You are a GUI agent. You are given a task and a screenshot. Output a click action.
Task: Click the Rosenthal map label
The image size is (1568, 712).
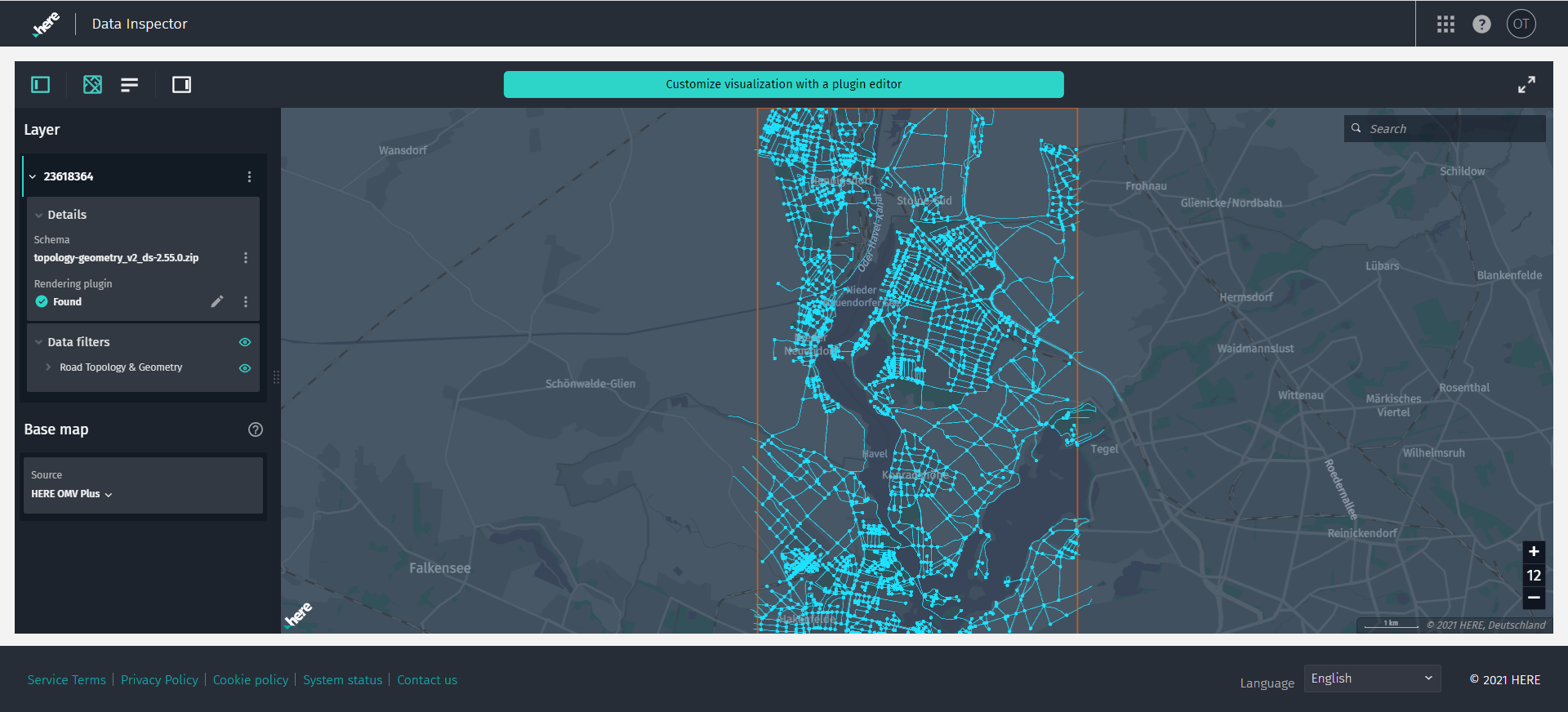click(x=1463, y=388)
